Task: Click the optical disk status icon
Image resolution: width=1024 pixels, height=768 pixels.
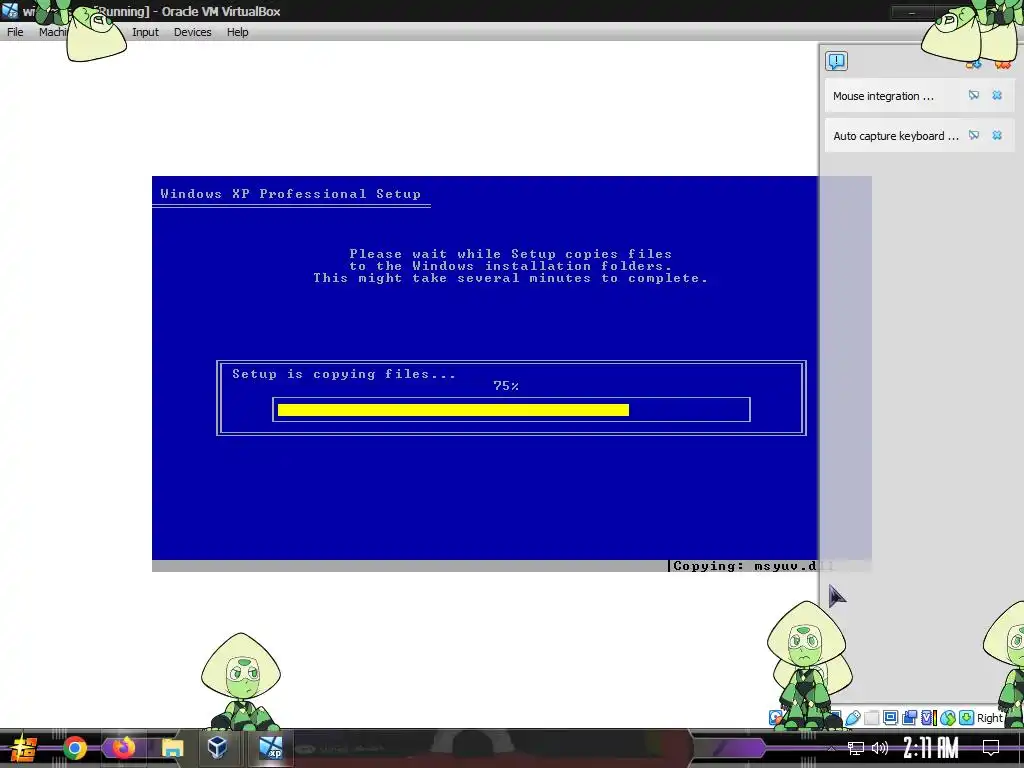Action: point(776,718)
